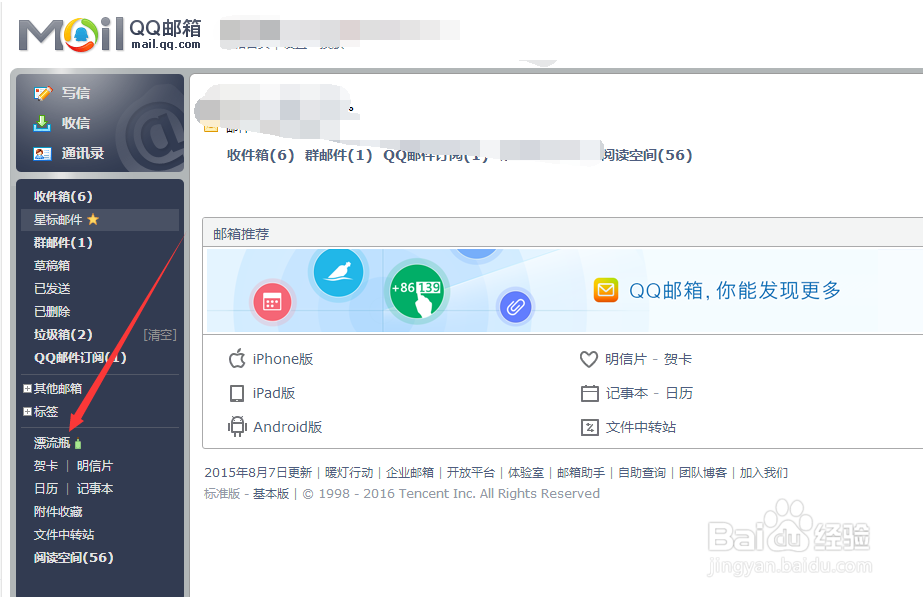This screenshot has height=597, width=923.
Task: Open Android版 via the robot icon
Action: (237, 427)
